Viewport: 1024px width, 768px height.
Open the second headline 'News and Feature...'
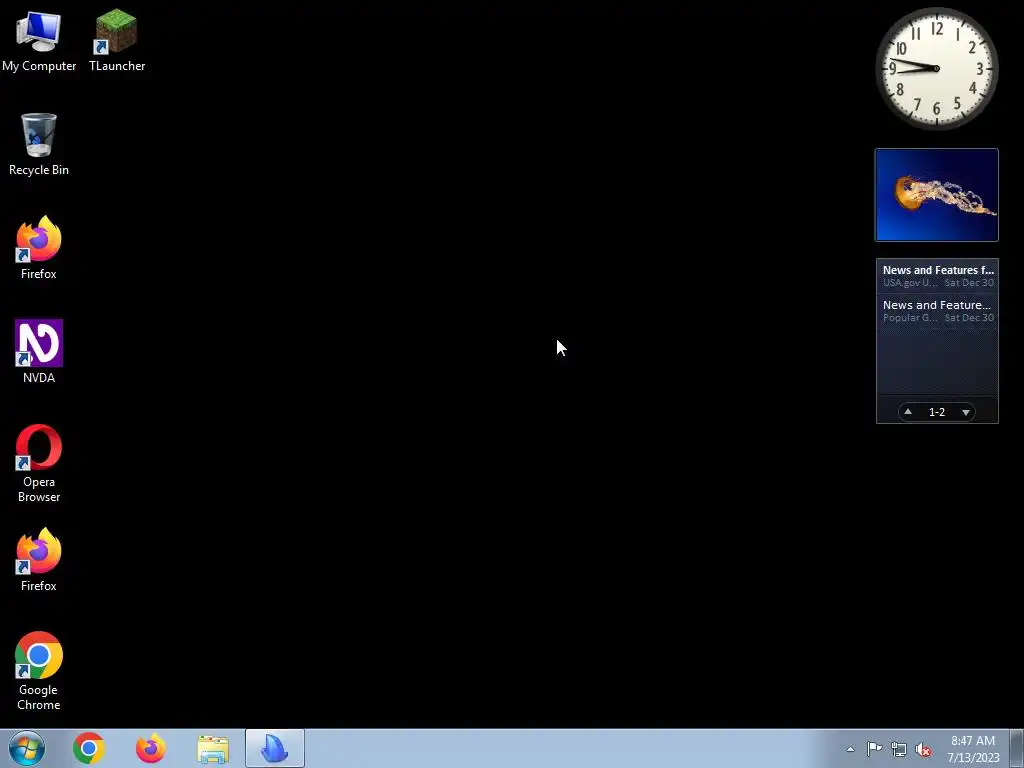[936, 305]
